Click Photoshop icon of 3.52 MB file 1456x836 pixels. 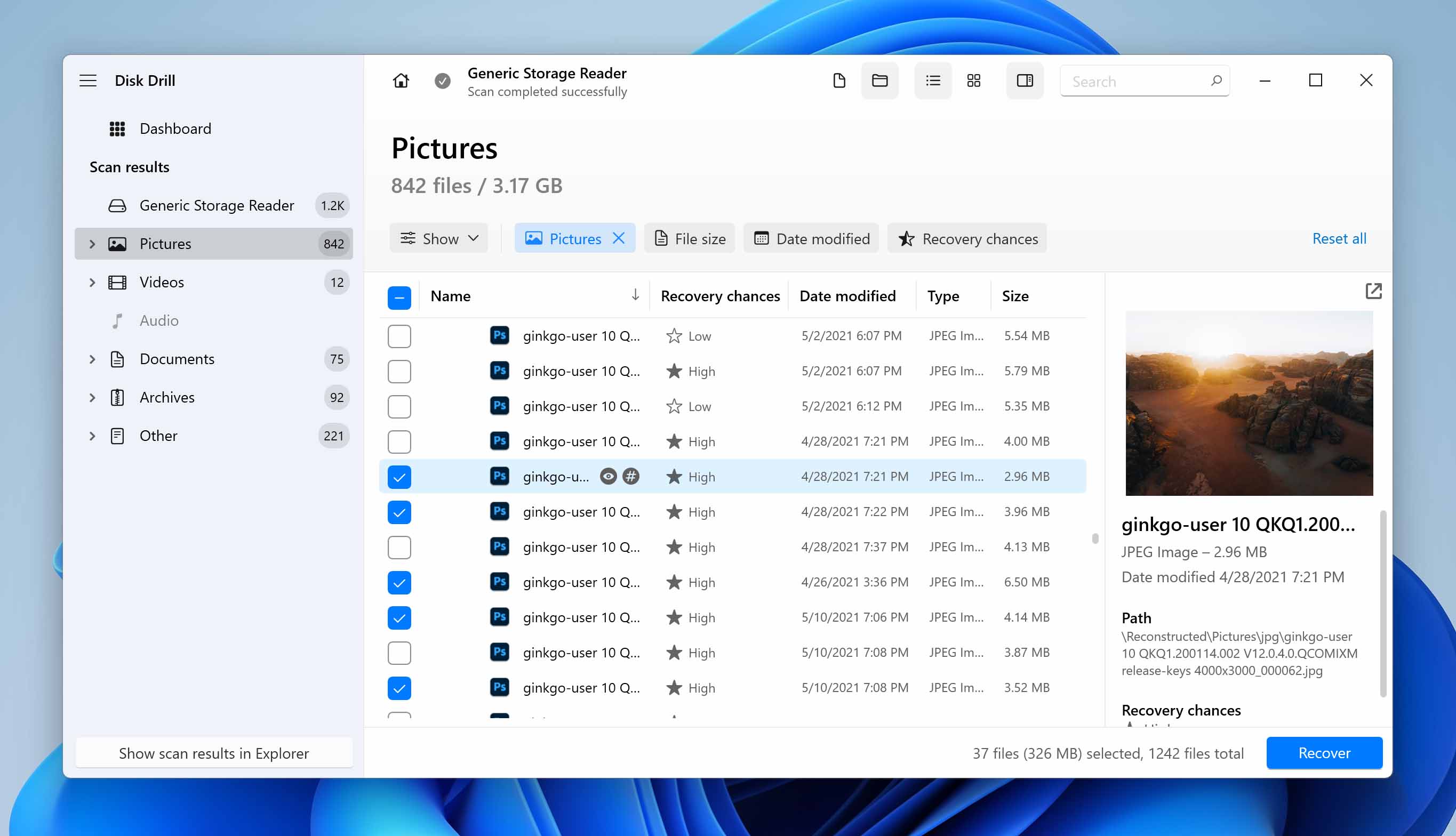tap(499, 687)
